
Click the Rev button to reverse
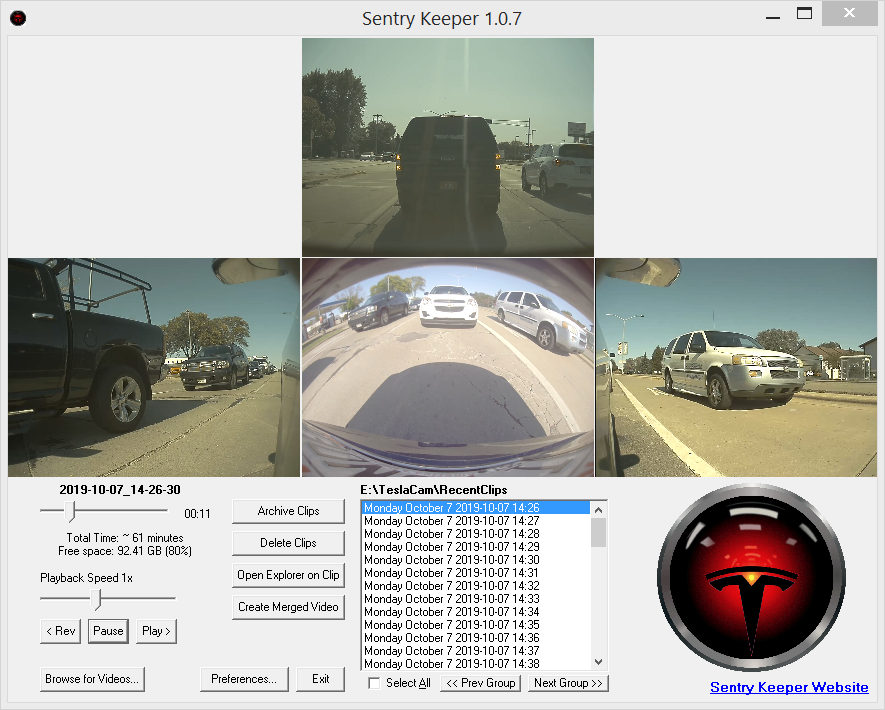60,631
